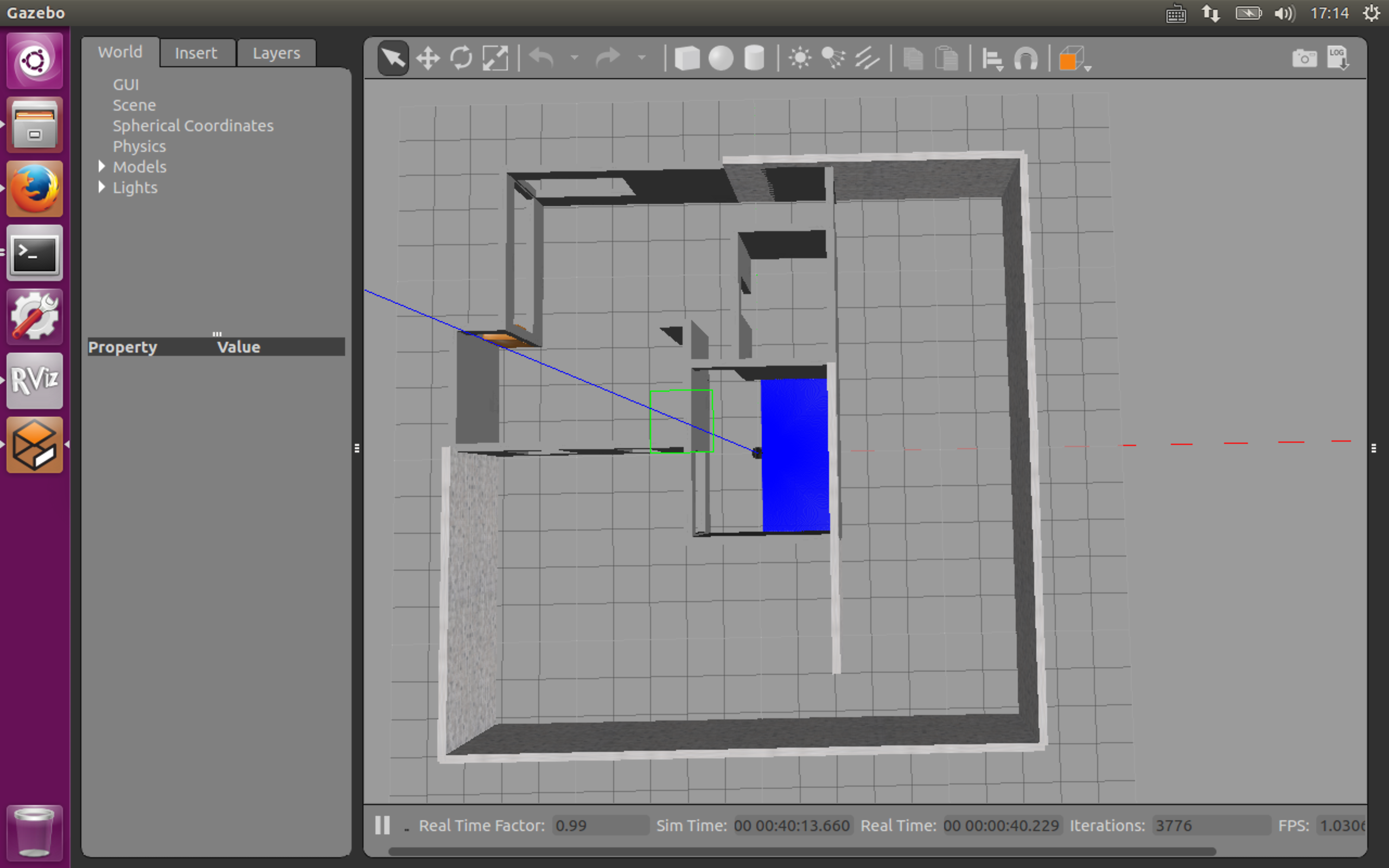Open the Trash in the launcher
This screenshot has height=868, width=1389.
click(x=34, y=832)
